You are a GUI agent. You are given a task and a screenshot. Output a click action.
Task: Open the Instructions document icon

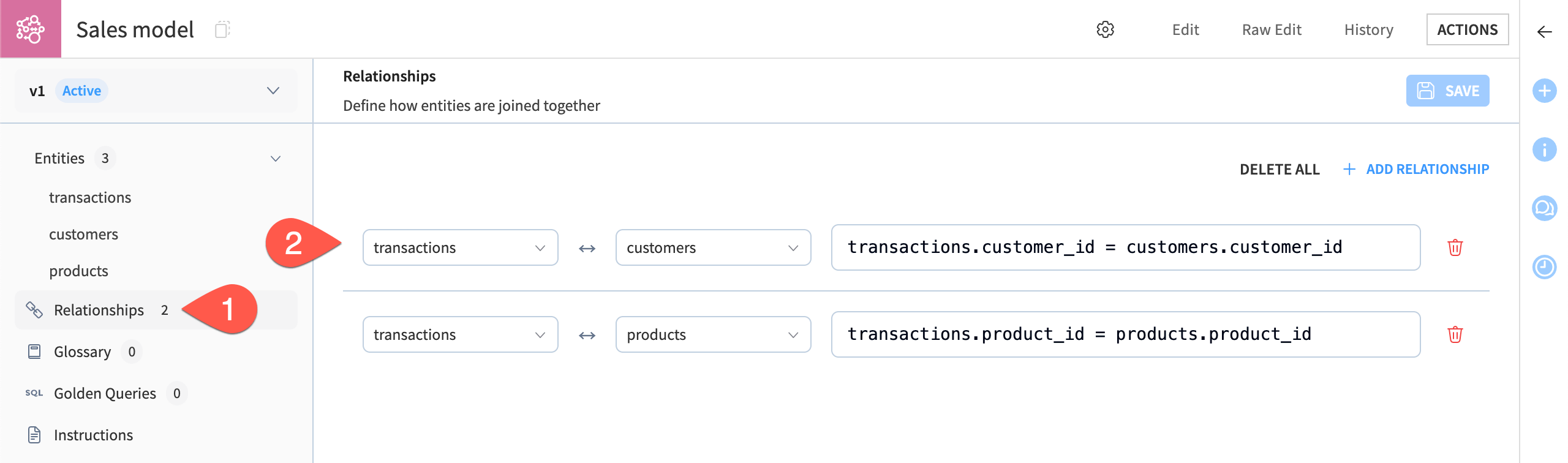34,435
